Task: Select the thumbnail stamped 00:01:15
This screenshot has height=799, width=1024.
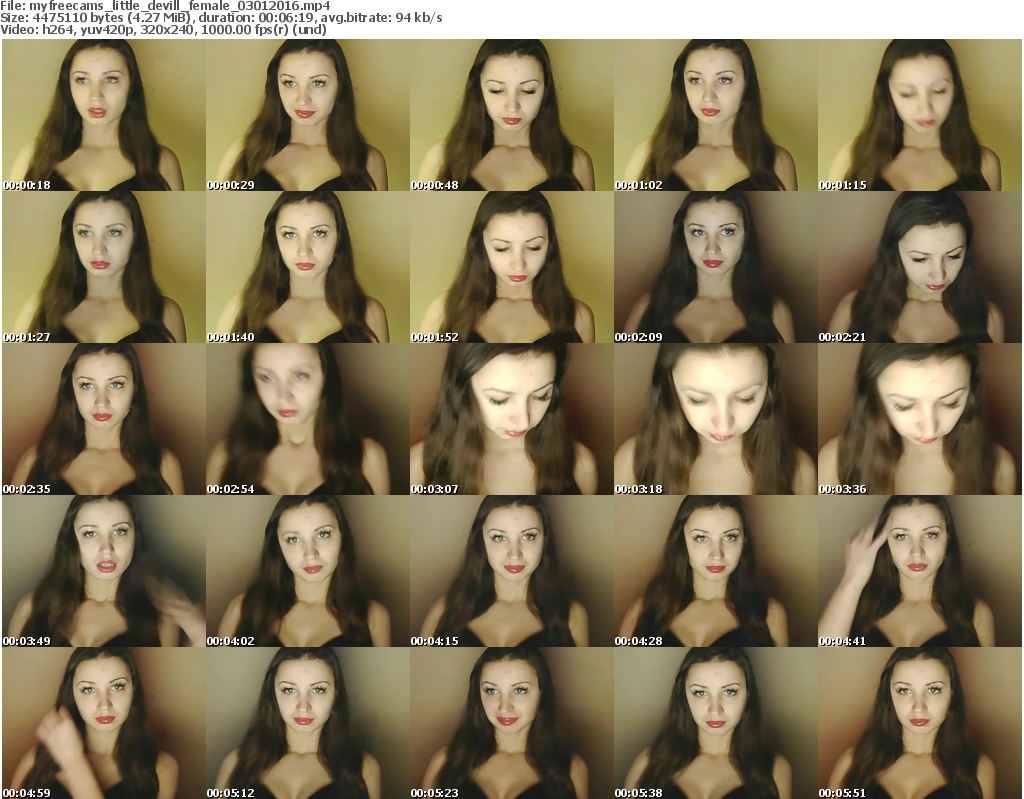Action: 919,115
